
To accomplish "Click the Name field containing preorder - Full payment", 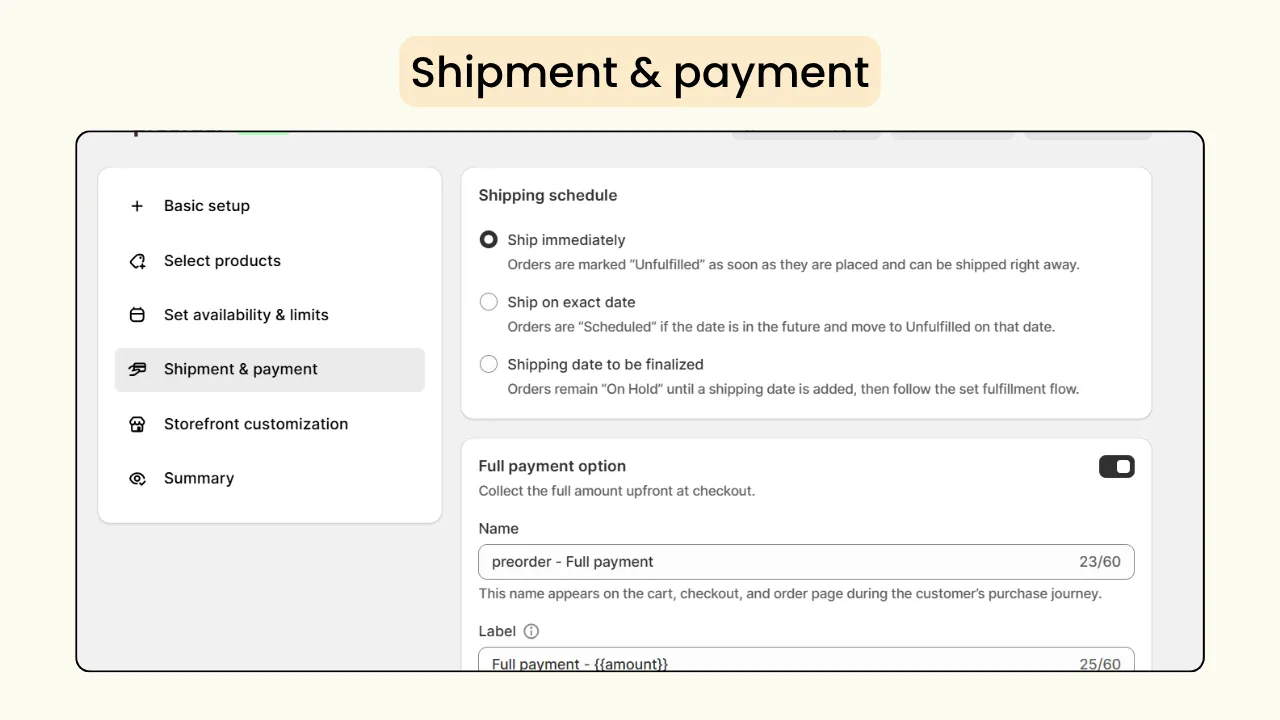I will point(806,562).
